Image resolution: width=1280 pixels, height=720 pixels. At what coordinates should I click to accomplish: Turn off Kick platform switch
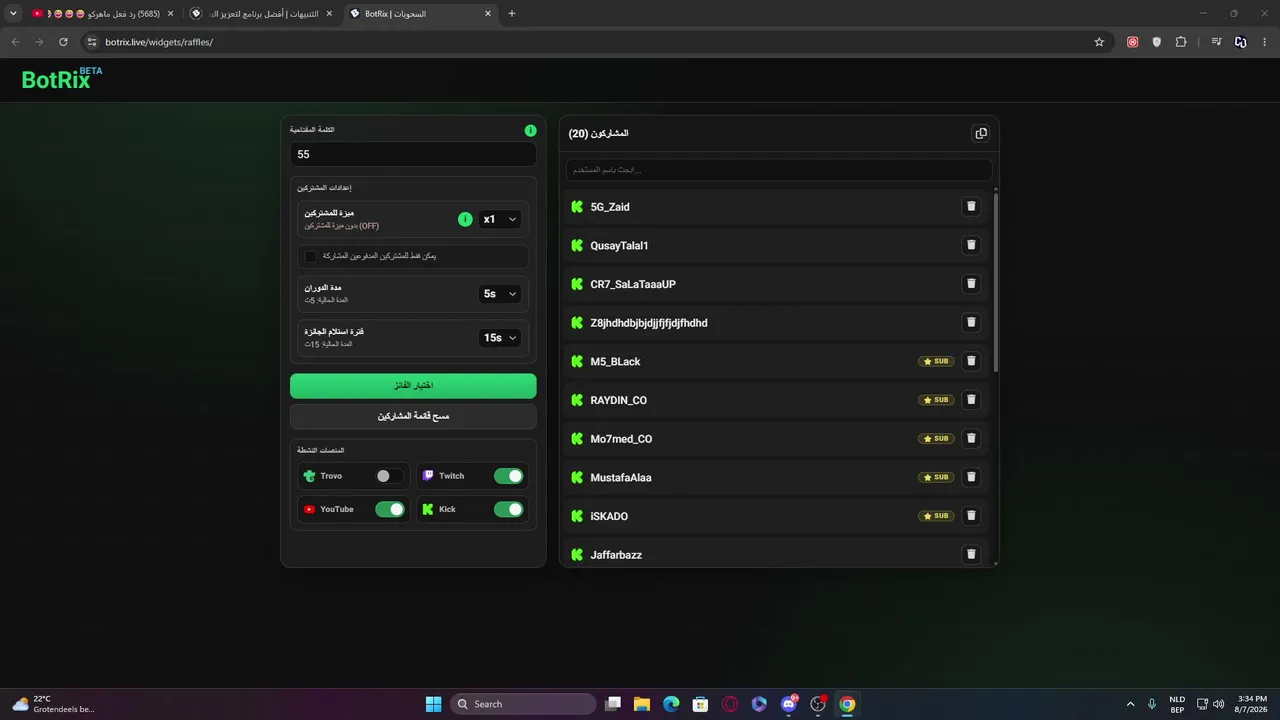point(508,509)
